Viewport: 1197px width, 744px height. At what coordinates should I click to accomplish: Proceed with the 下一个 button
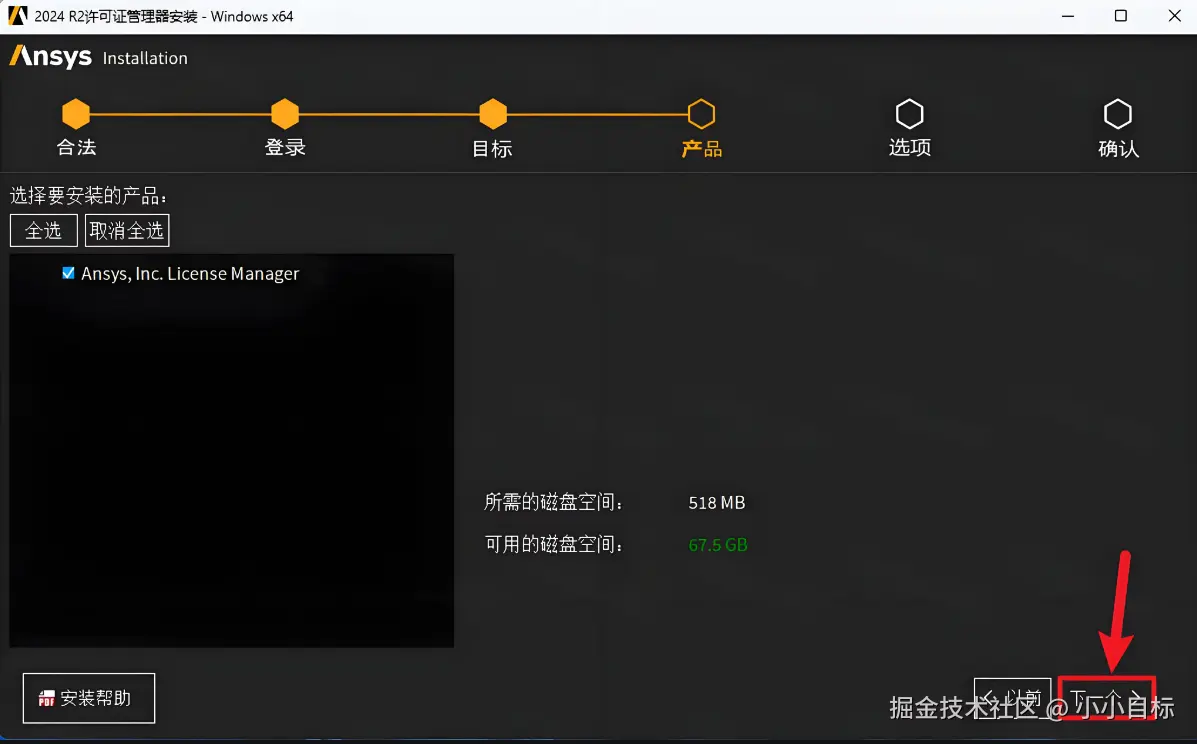pyautogui.click(x=1106, y=698)
